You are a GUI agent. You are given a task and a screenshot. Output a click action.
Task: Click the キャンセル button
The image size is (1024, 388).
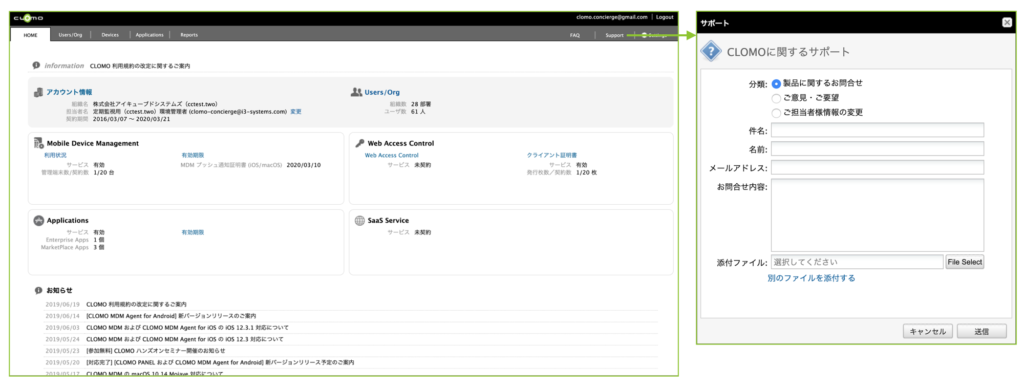point(928,332)
